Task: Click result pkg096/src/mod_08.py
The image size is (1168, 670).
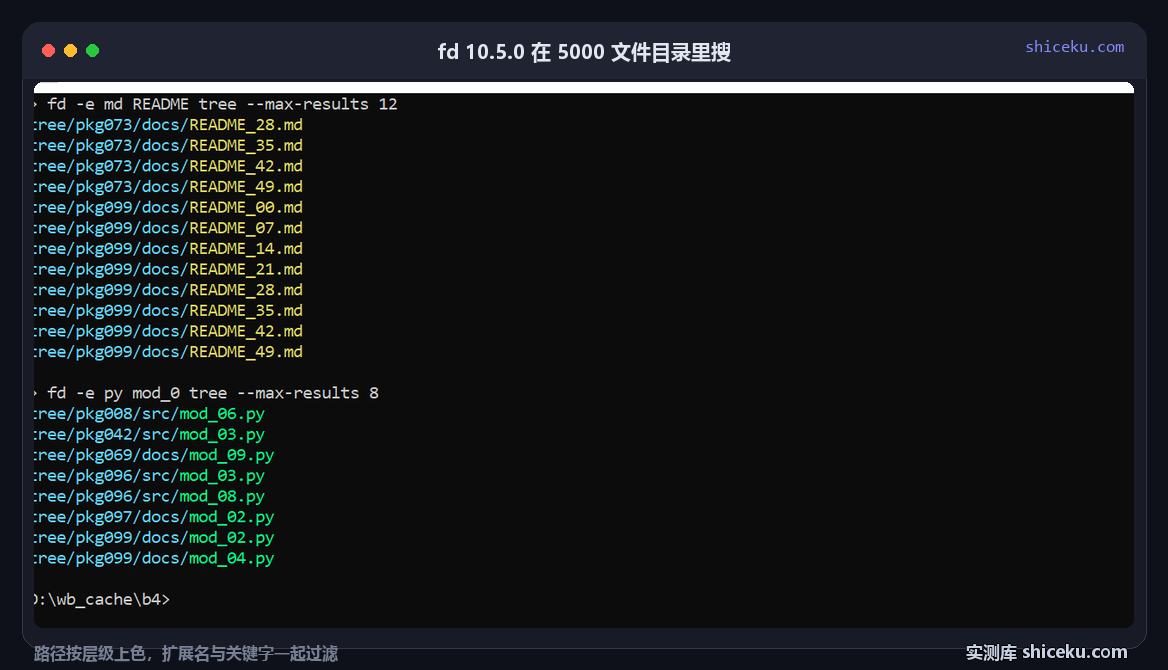Action: pyautogui.click(x=149, y=496)
